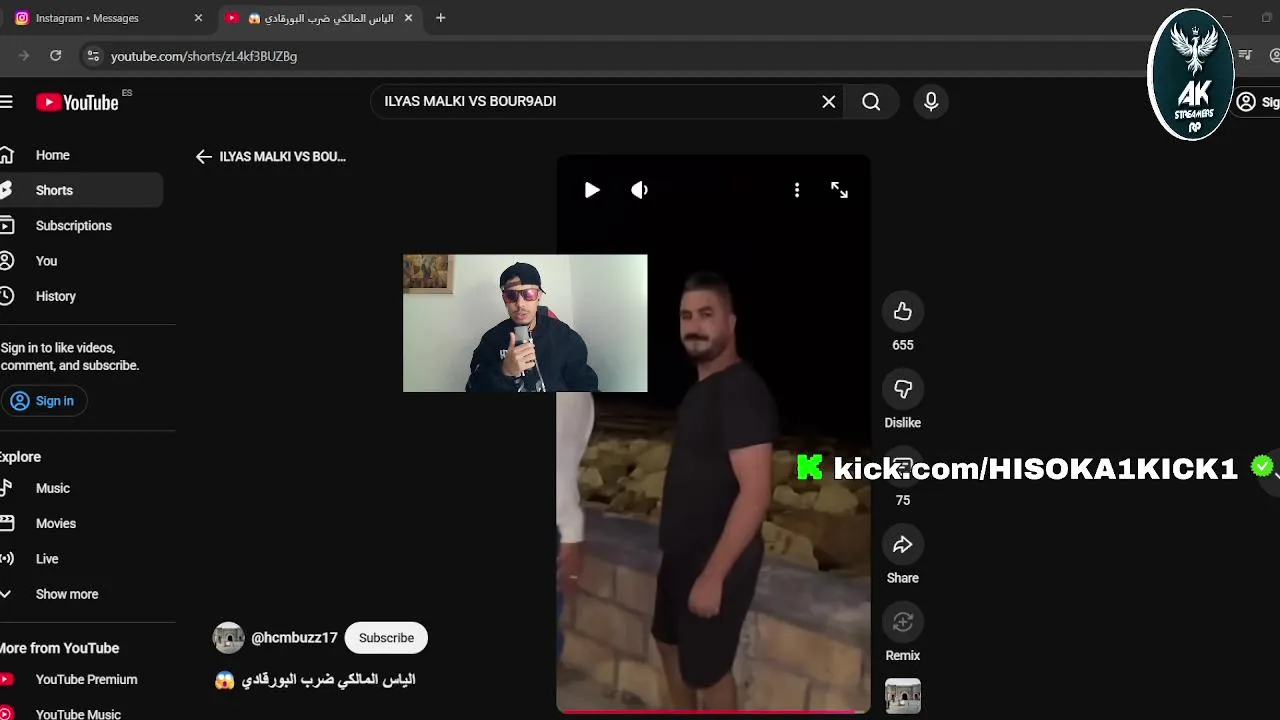Enter fullscreen mode on the Short
The width and height of the screenshot is (1280, 720).
(x=839, y=190)
